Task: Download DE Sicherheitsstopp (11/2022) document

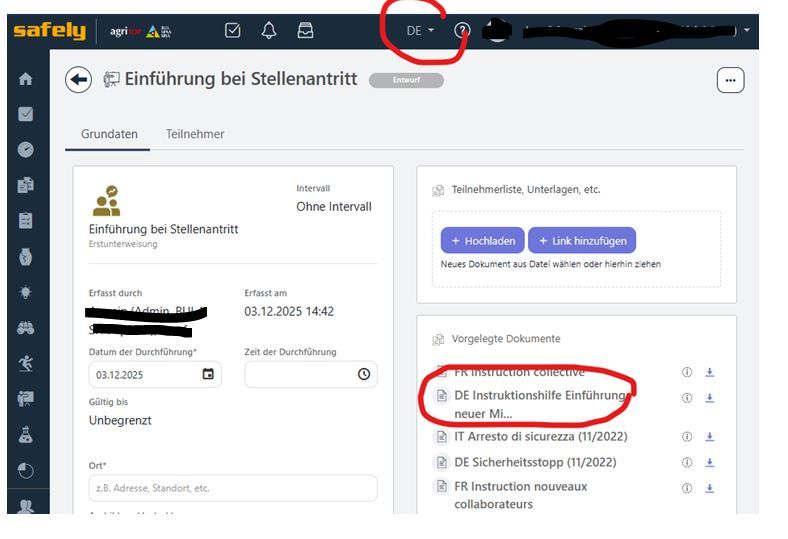Action: 710,462
